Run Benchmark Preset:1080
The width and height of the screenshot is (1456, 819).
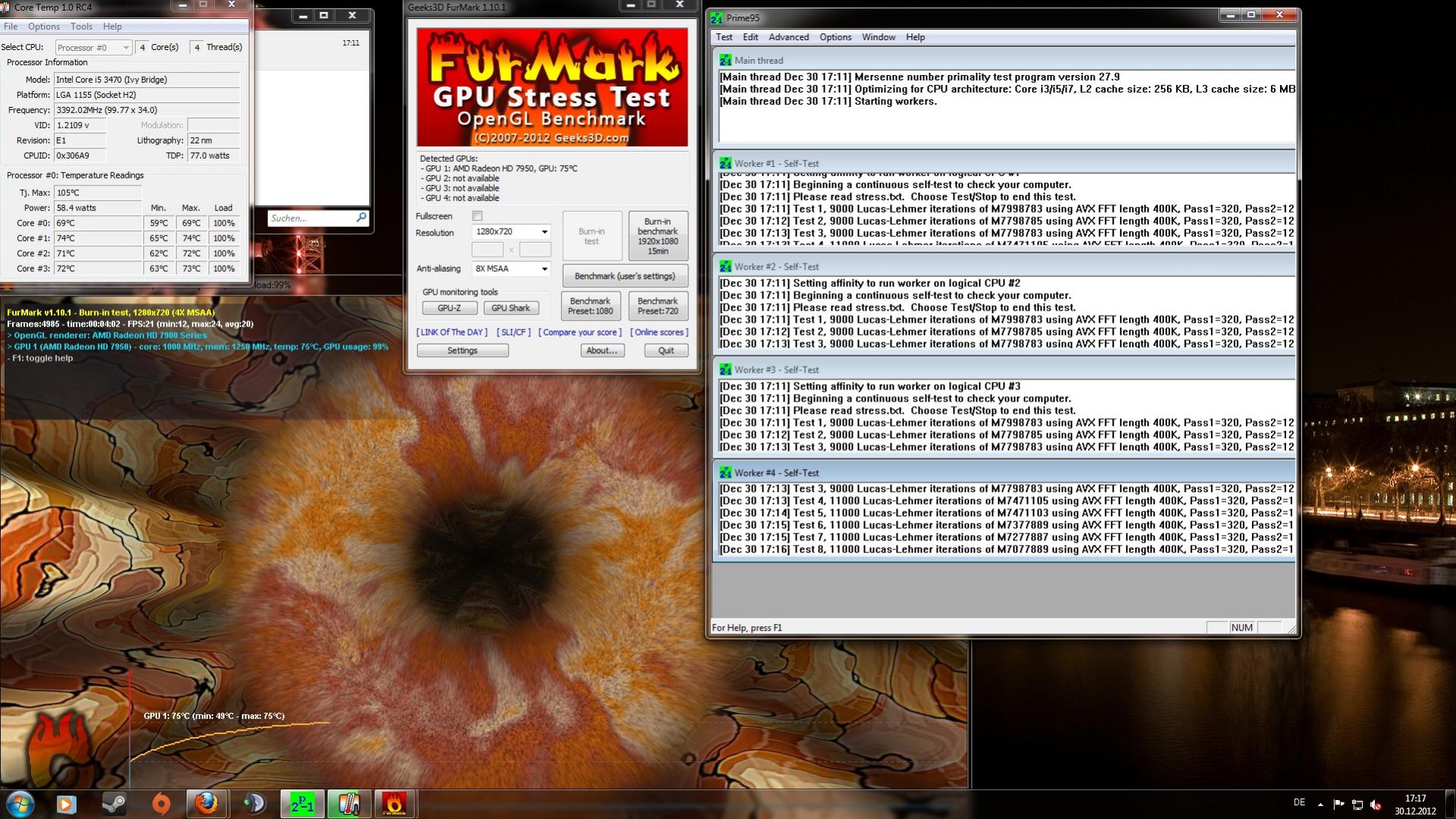pos(590,306)
